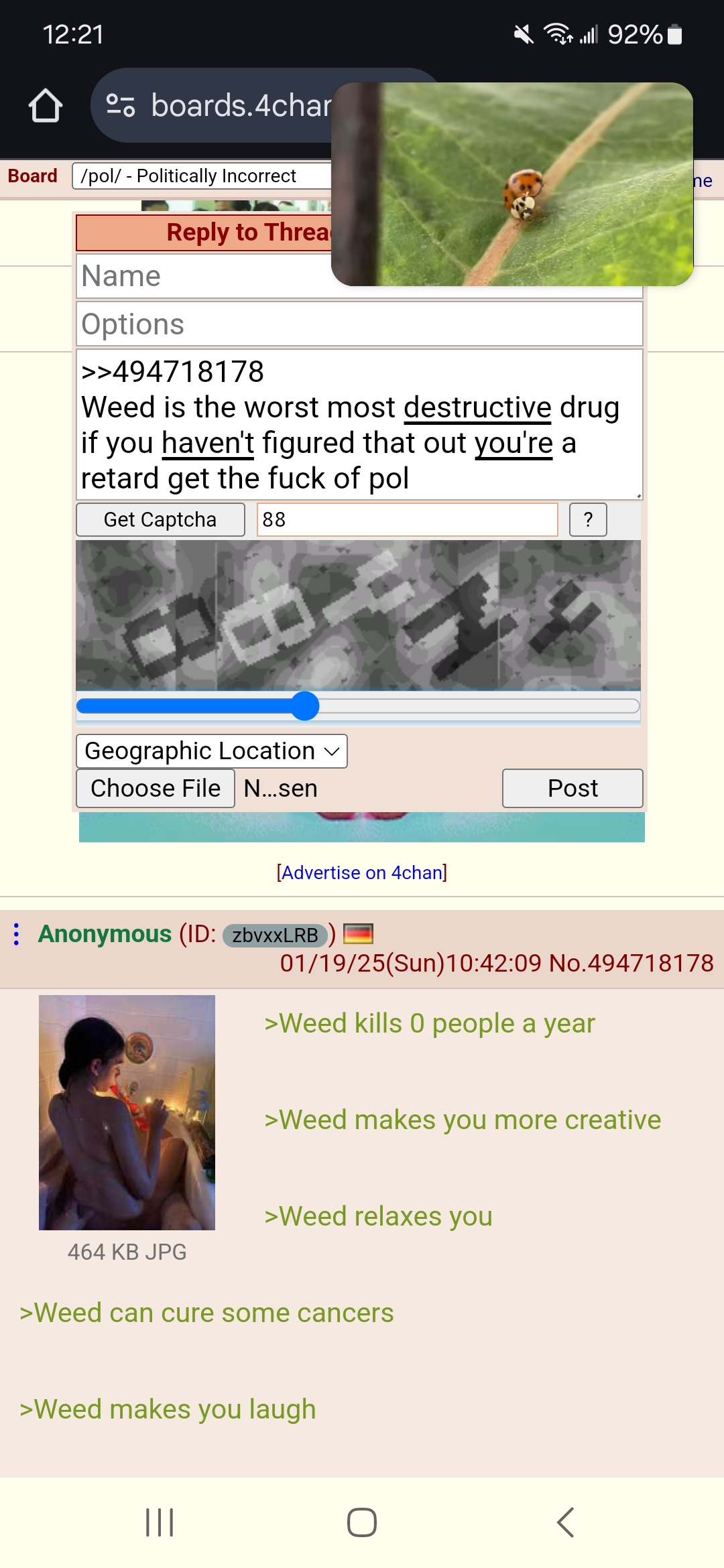This screenshot has width=724, height=1568.
Task: Open the post menu three-dots icon
Action: [17, 934]
